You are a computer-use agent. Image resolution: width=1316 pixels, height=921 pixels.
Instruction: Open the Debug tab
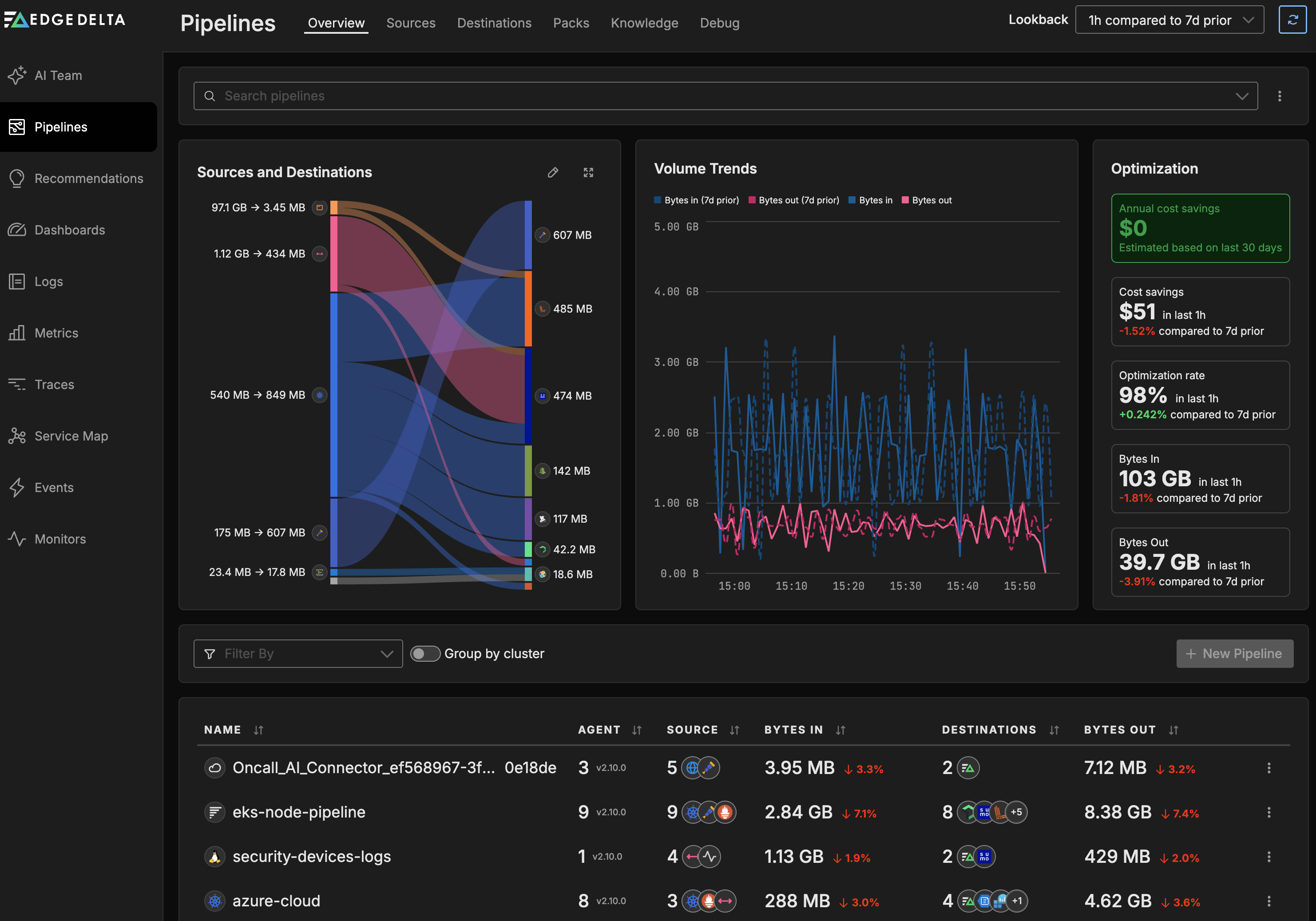719,23
